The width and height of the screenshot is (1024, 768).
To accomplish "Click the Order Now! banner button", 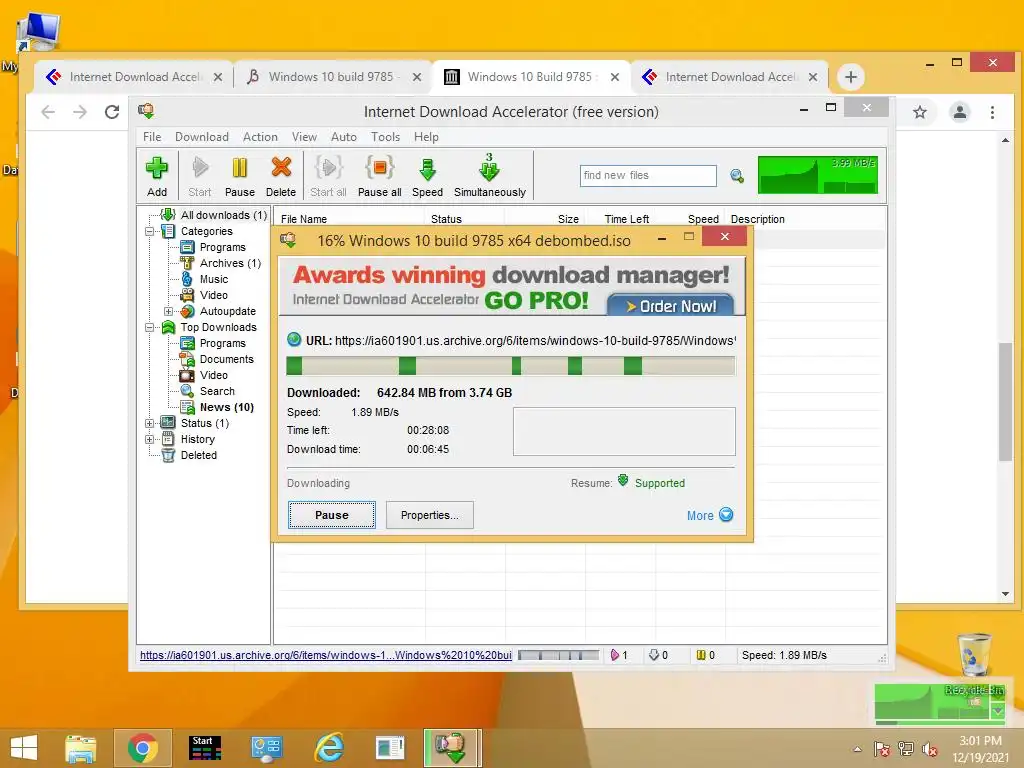I will pos(671,306).
